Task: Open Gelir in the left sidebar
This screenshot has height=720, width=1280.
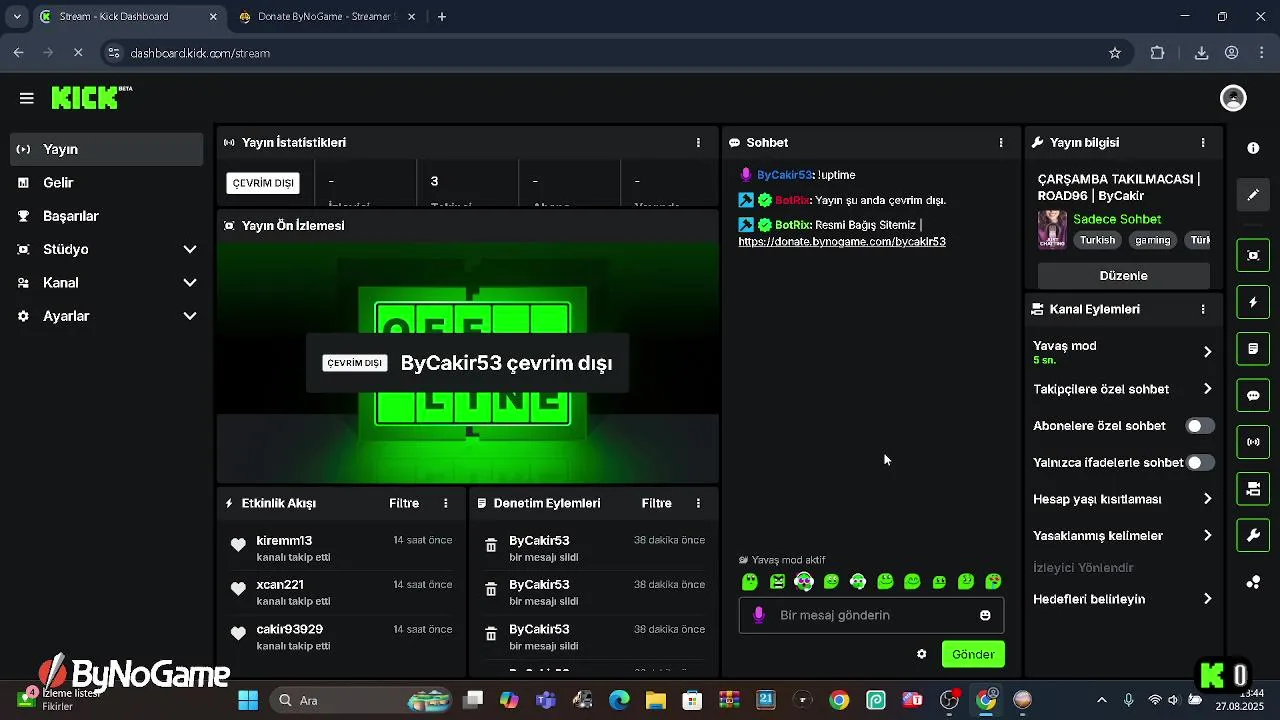Action: pyautogui.click(x=106, y=183)
